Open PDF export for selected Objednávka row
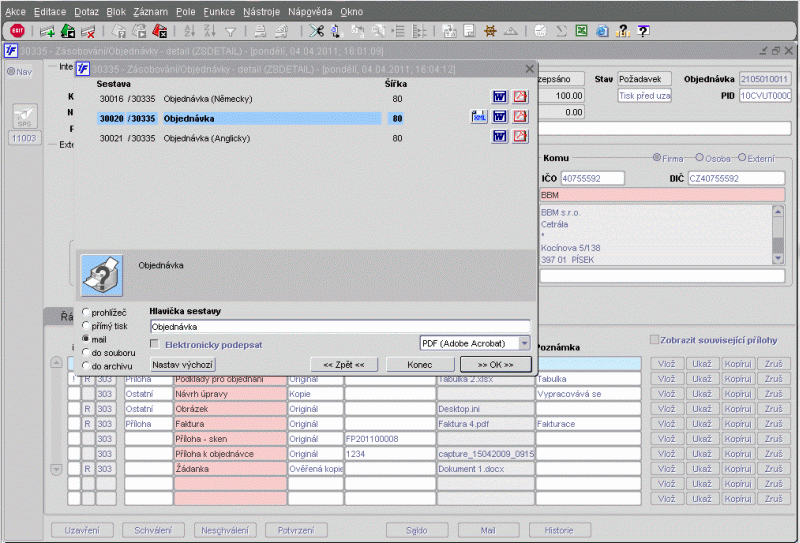800x543 pixels. point(520,116)
